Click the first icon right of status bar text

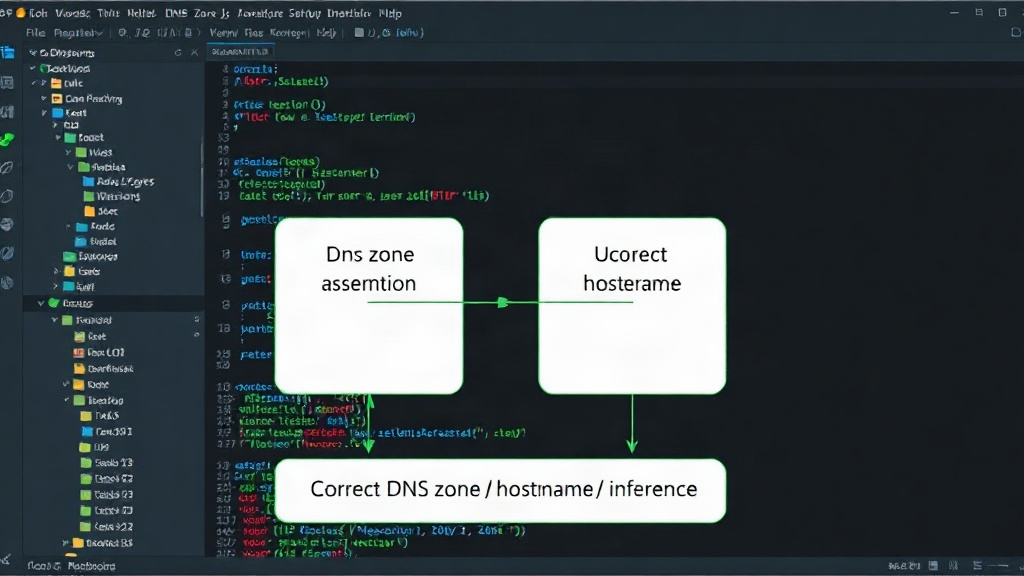[933, 566]
